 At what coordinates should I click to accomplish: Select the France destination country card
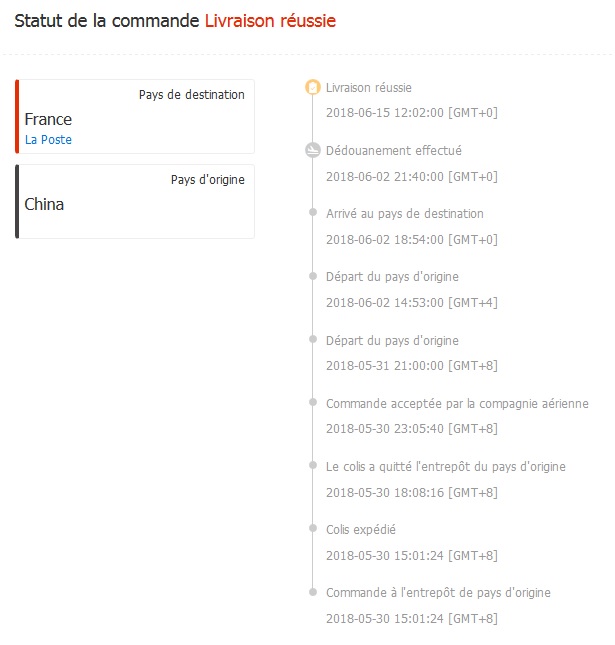135,117
